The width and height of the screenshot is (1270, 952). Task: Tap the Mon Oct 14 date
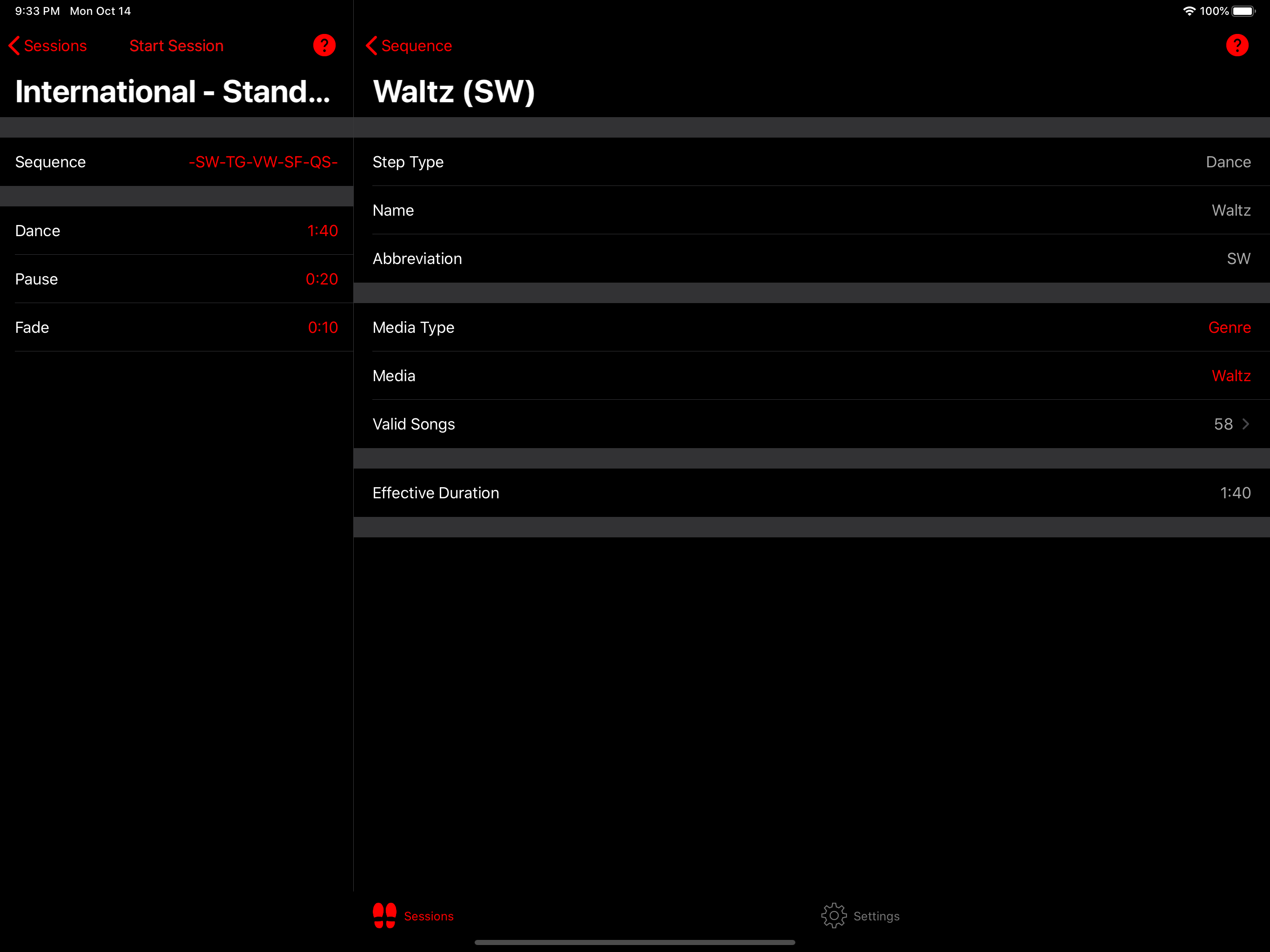click(100, 11)
